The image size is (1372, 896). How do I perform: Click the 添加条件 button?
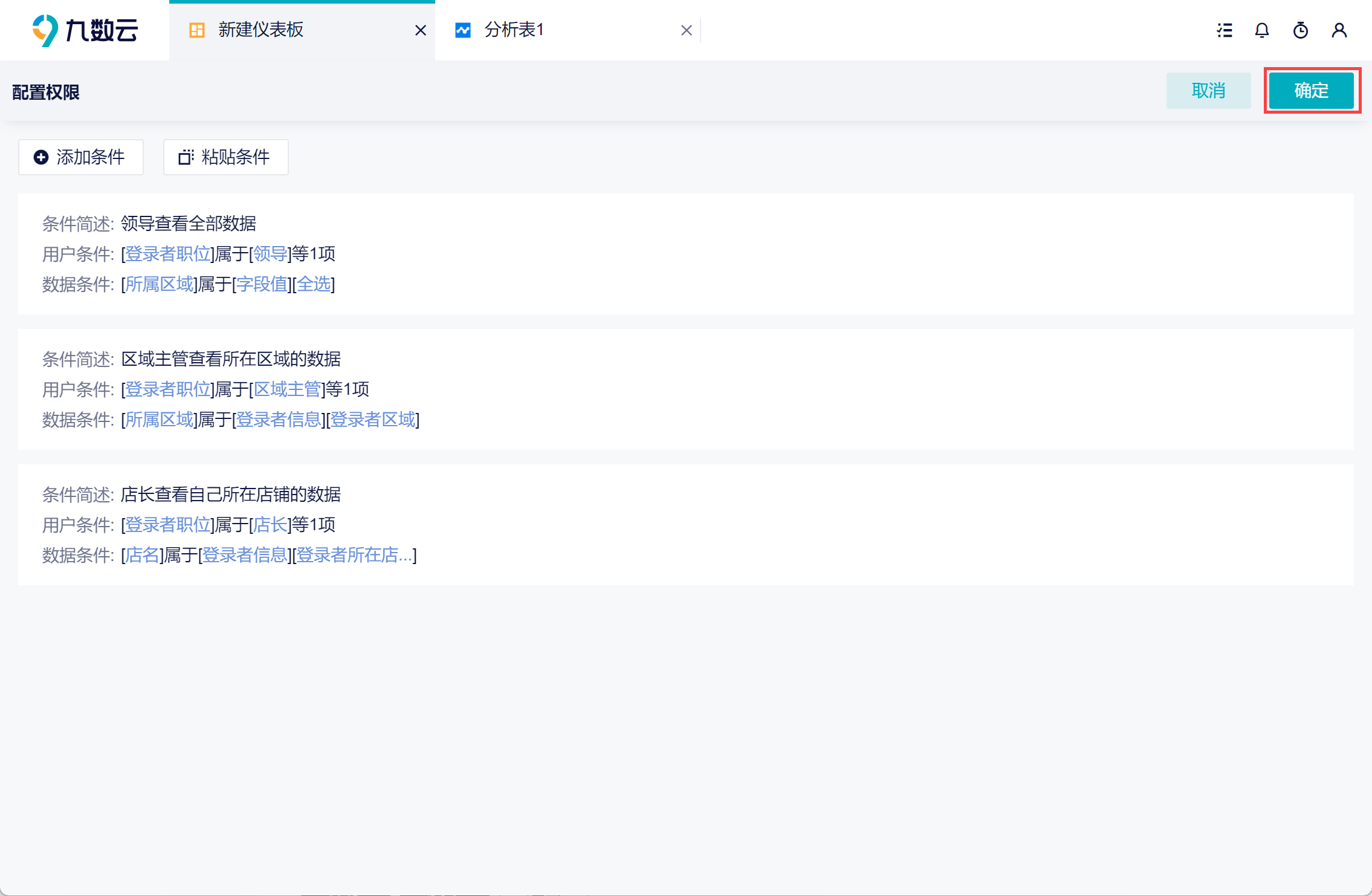tap(81, 157)
